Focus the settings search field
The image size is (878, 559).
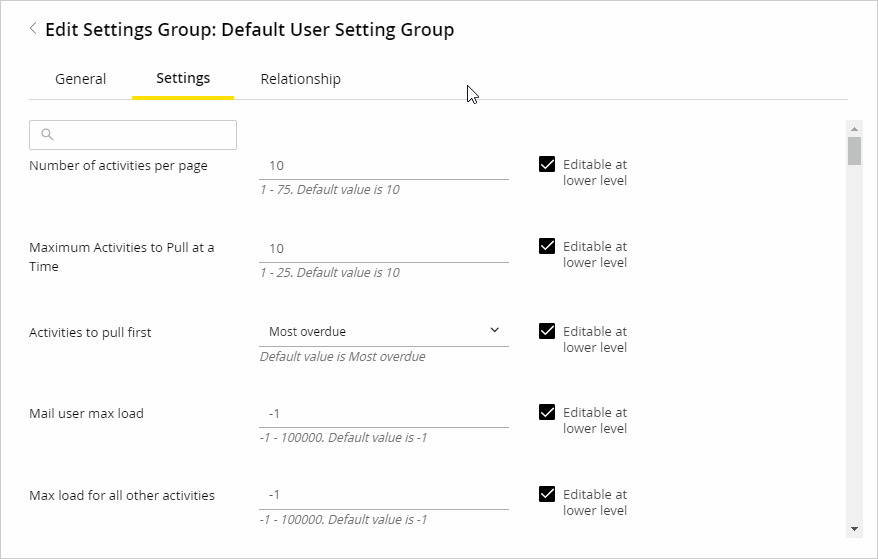click(x=133, y=135)
